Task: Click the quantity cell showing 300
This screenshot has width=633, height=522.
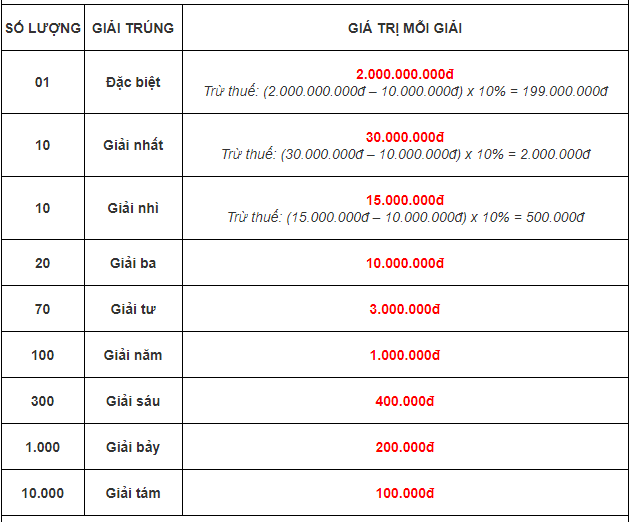Action: [42, 401]
